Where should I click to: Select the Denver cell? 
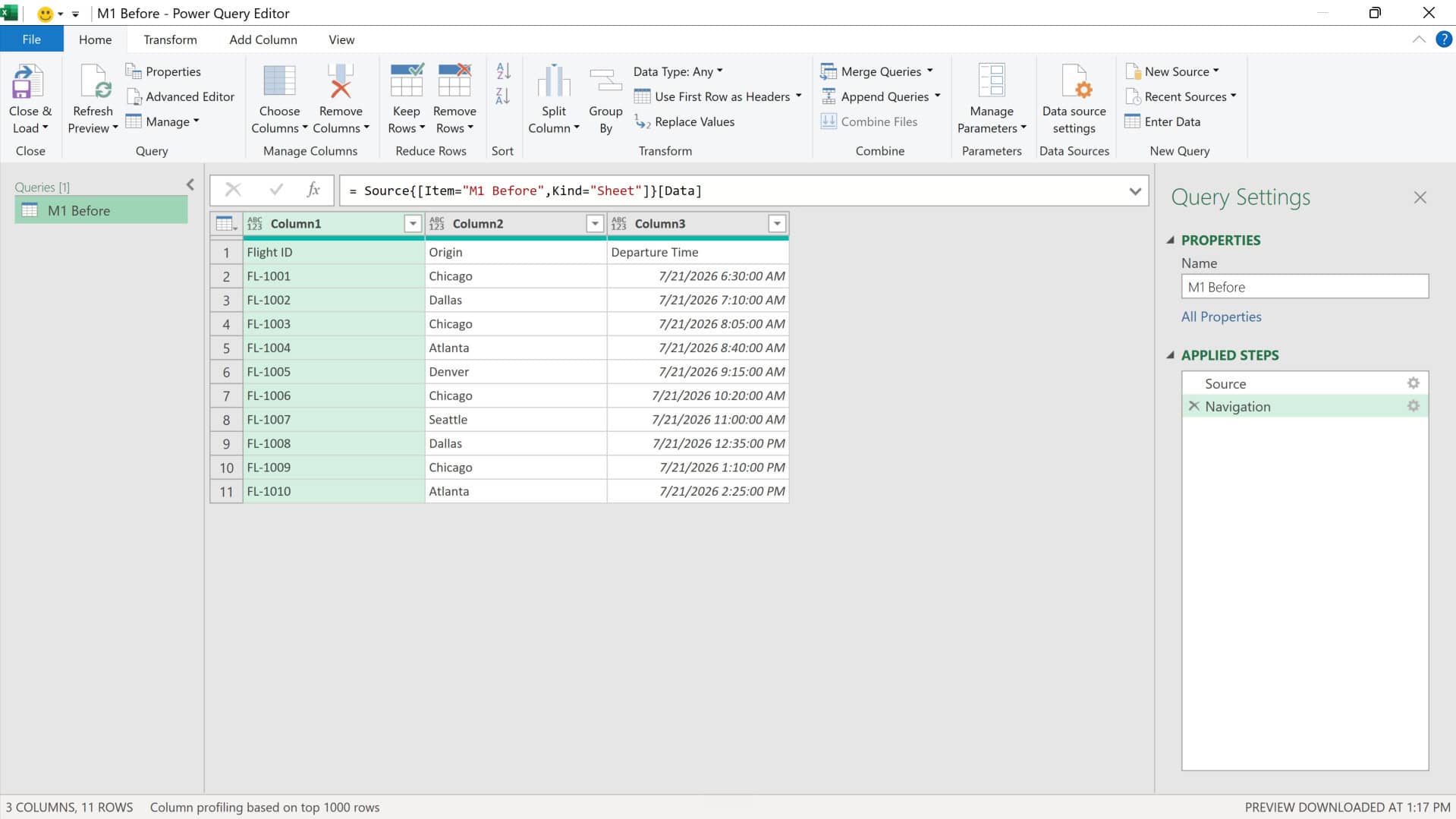click(x=516, y=372)
